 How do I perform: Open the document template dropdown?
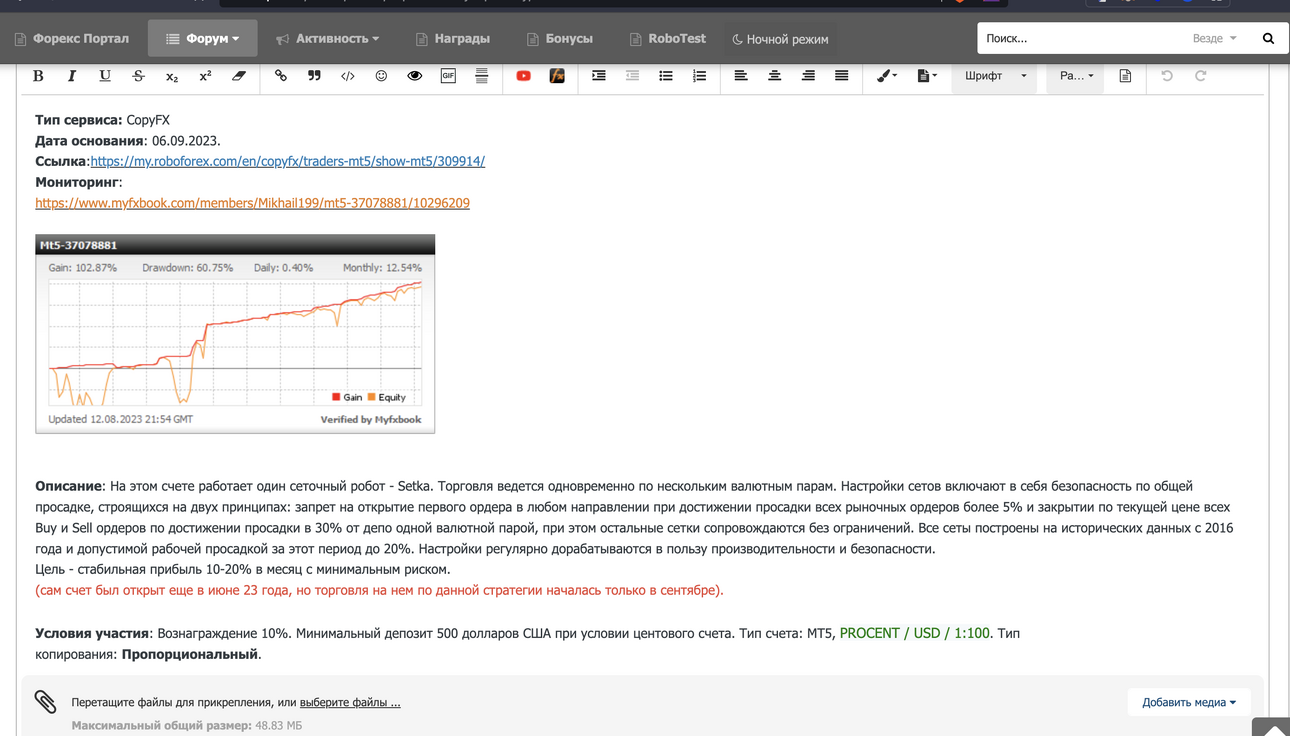tap(927, 76)
